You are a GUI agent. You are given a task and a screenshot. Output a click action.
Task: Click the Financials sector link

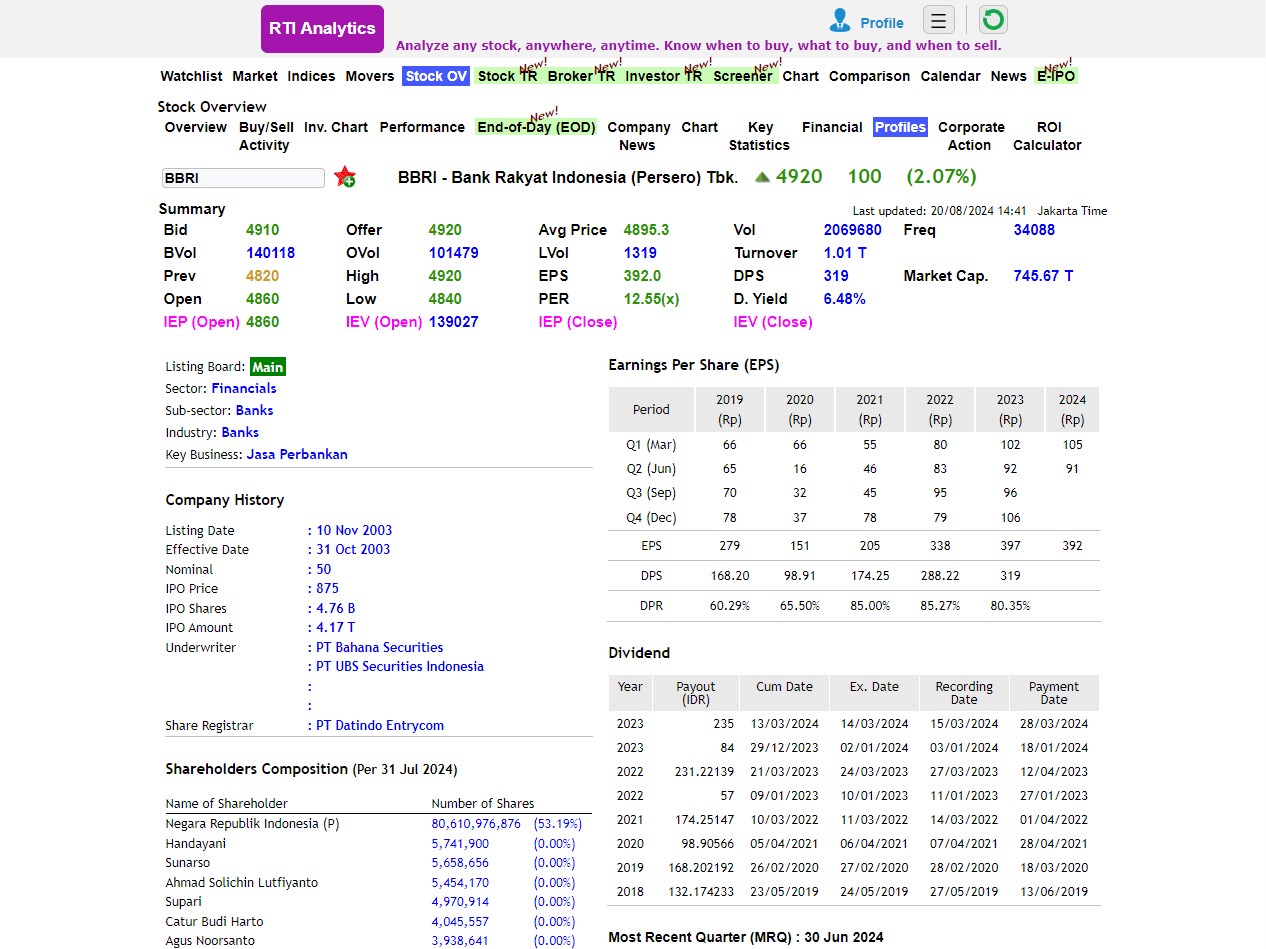[x=244, y=388]
